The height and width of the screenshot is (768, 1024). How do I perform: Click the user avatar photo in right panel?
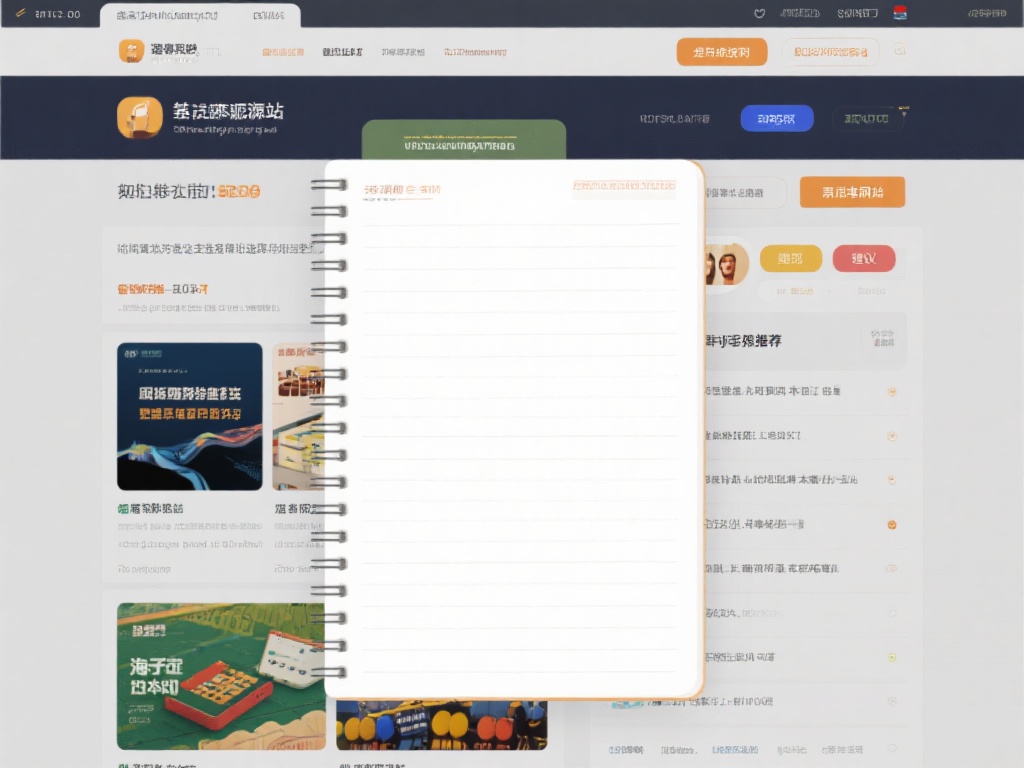click(x=727, y=264)
